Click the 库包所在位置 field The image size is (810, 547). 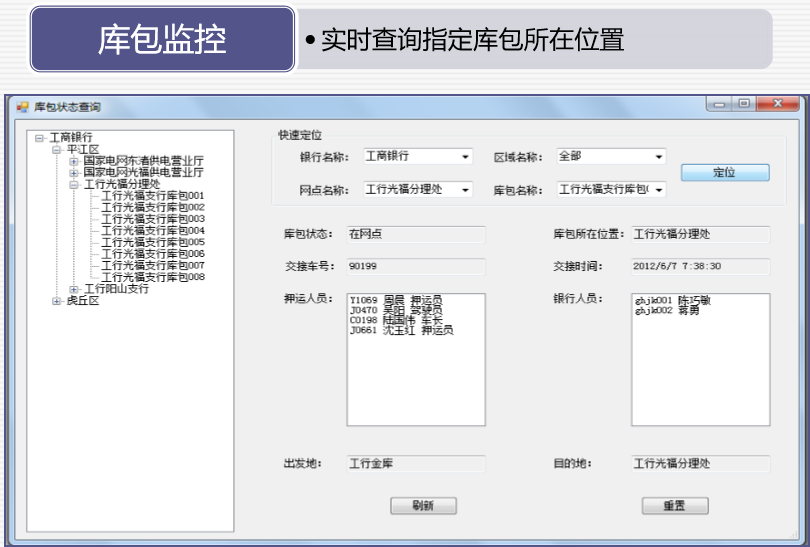pos(700,235)
